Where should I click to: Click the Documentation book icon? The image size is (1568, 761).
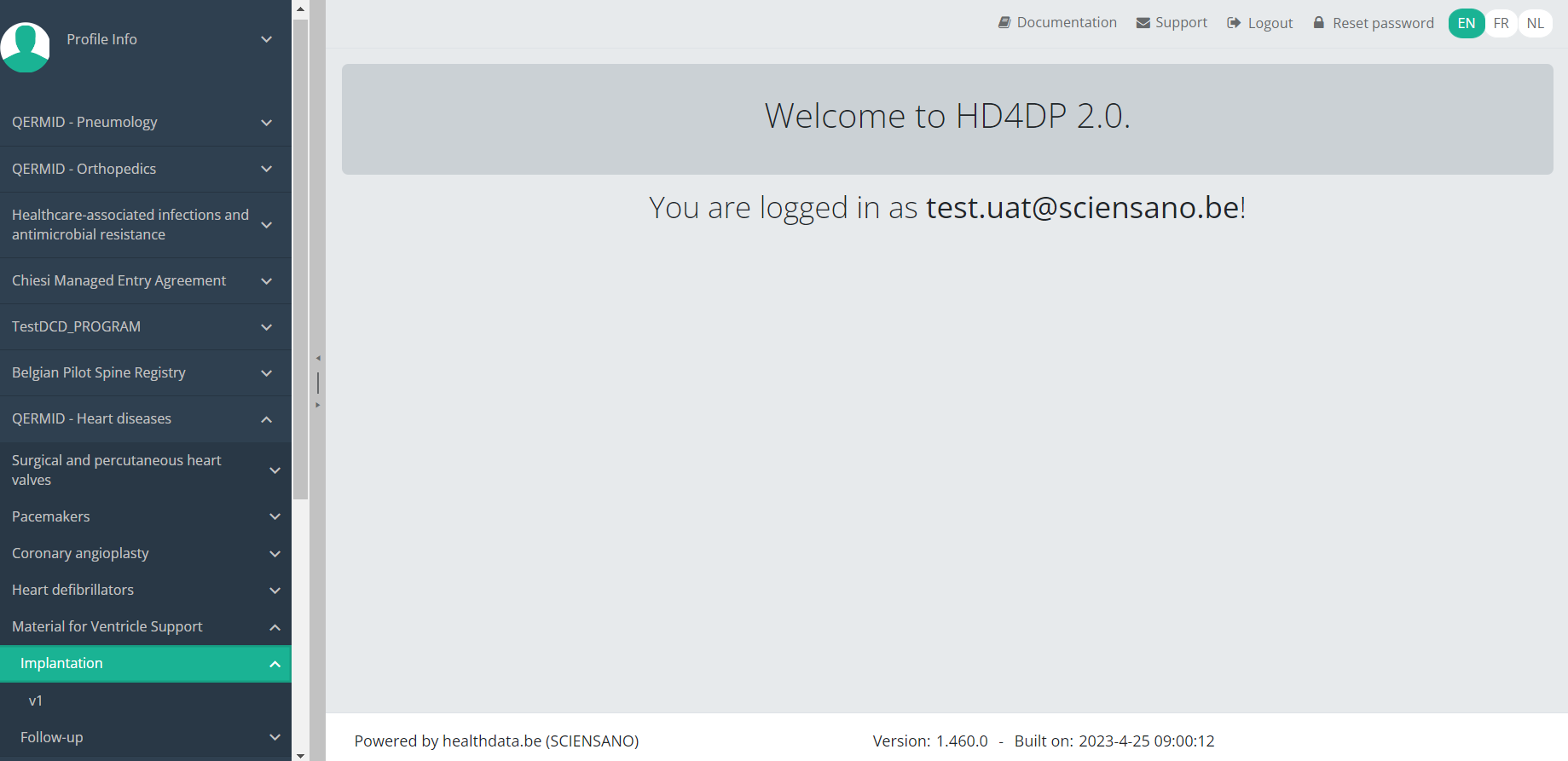[x=1004, y=23]
